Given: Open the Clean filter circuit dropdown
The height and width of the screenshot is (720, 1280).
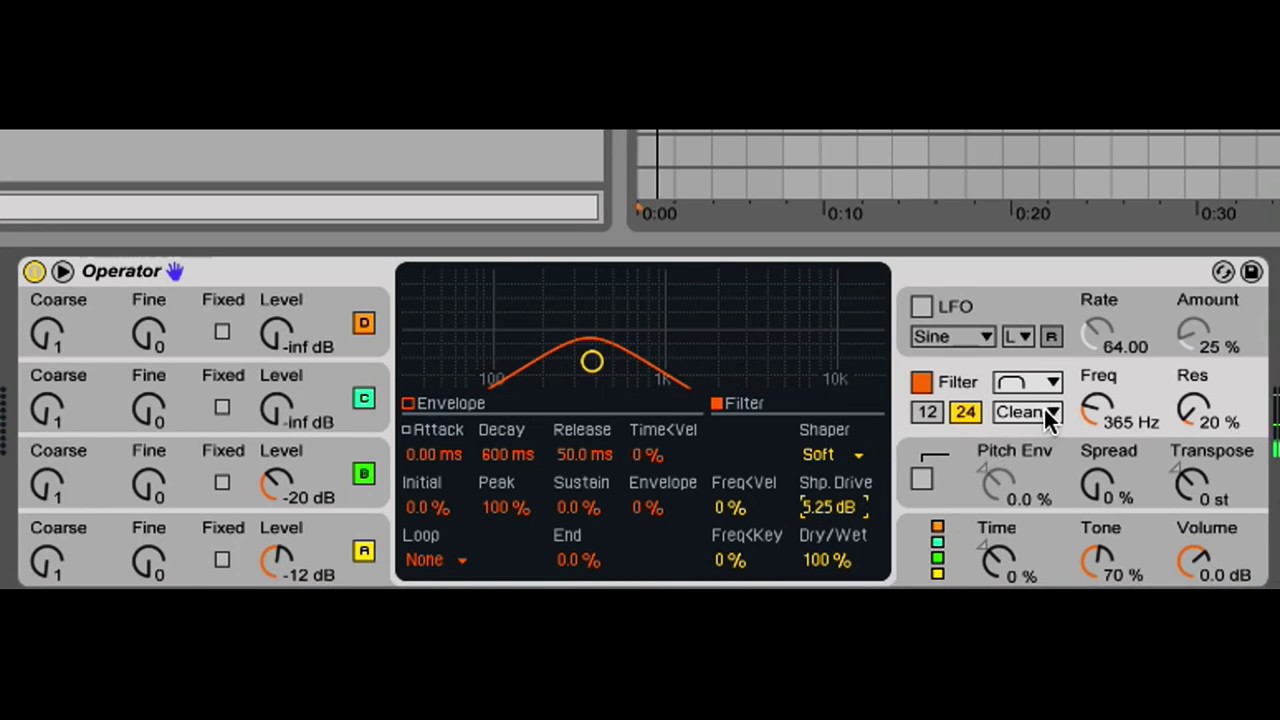Looking at the screenshot, I should 1028,412.
